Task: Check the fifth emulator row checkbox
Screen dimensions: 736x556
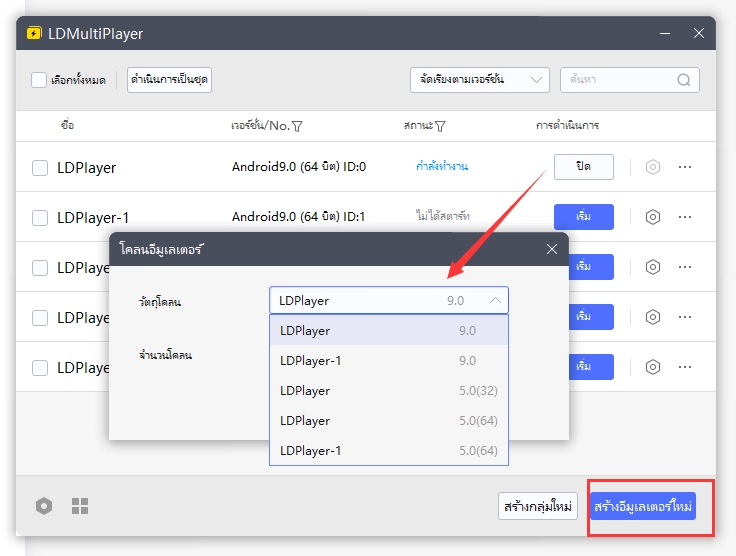Action: pos(40,368)
